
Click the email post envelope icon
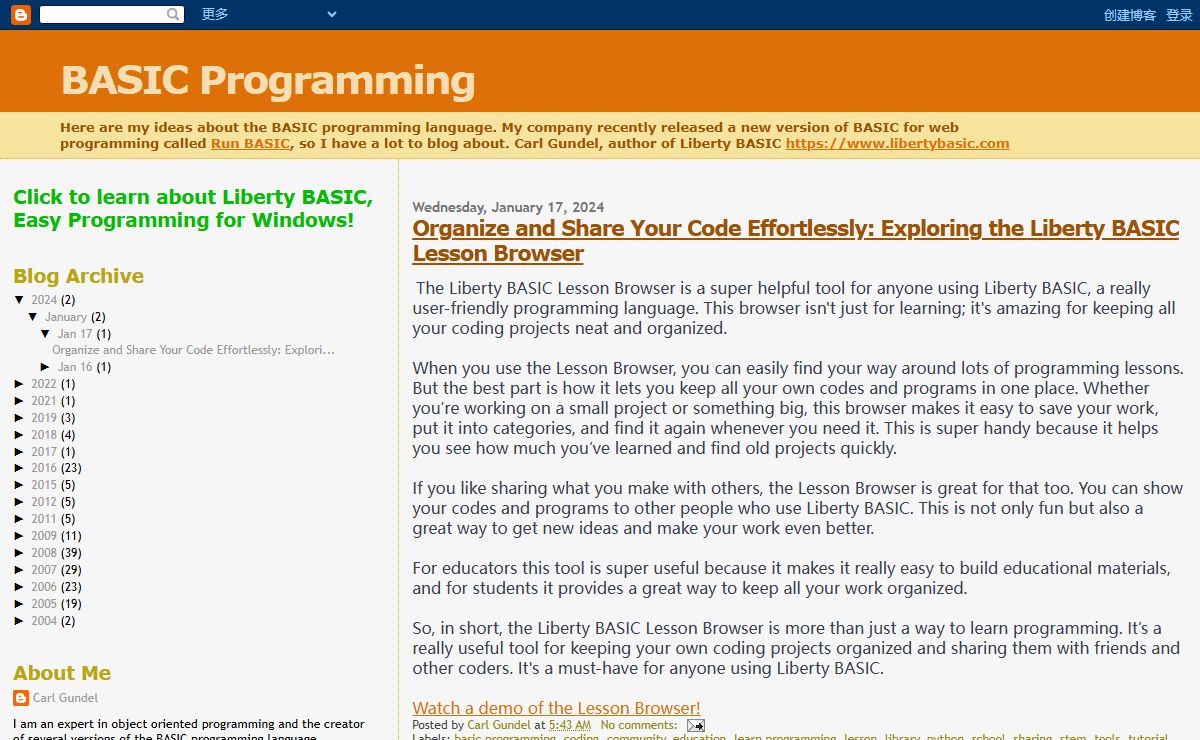coord(695,725)
